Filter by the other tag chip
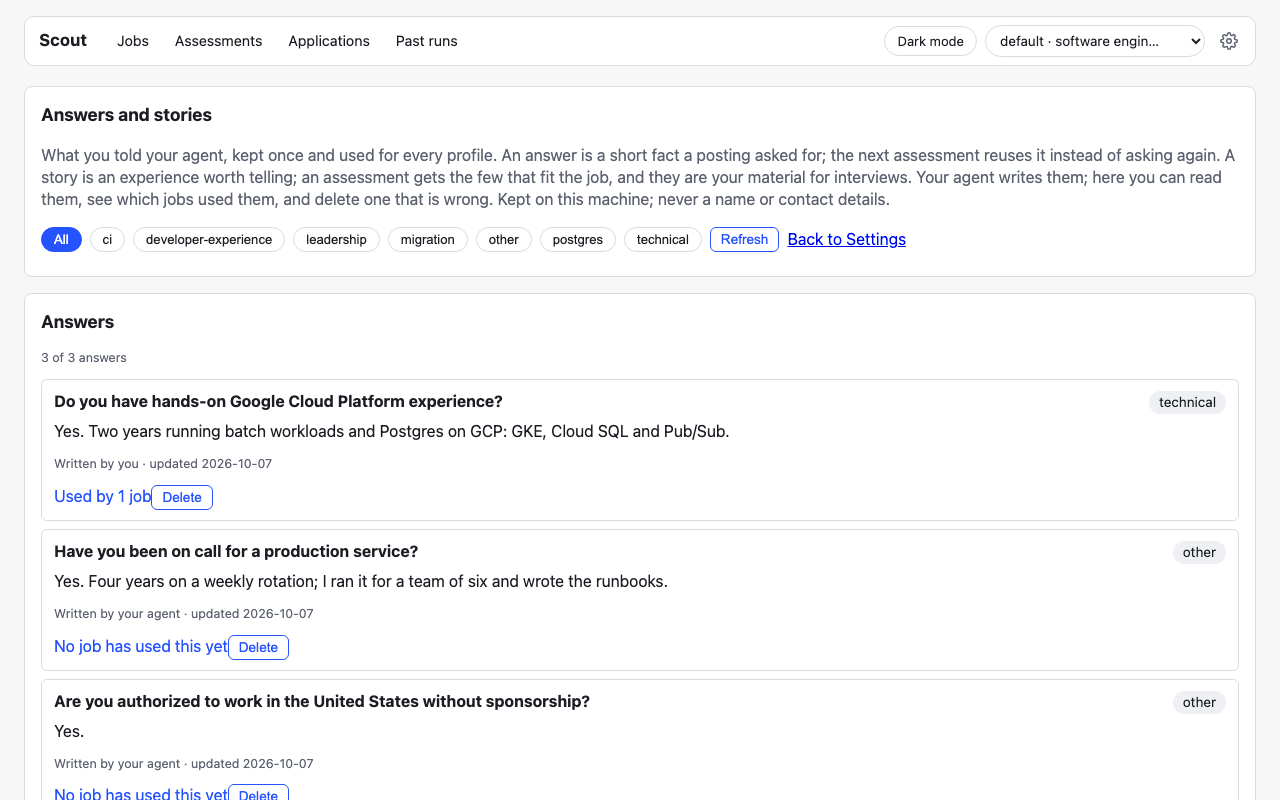The image size is (1280, 800). (504, 240)
